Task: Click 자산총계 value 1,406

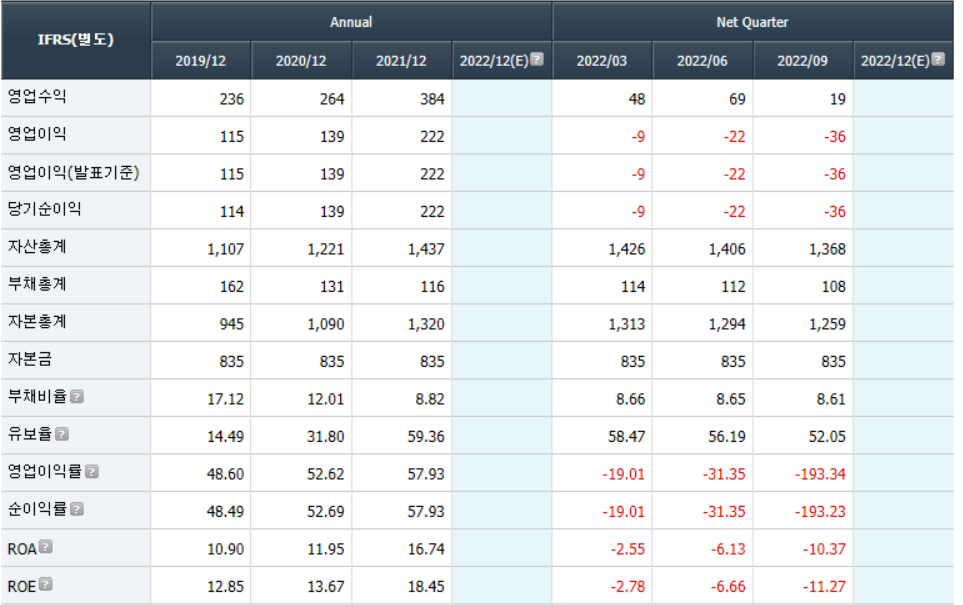Action: tap(727, 249)
